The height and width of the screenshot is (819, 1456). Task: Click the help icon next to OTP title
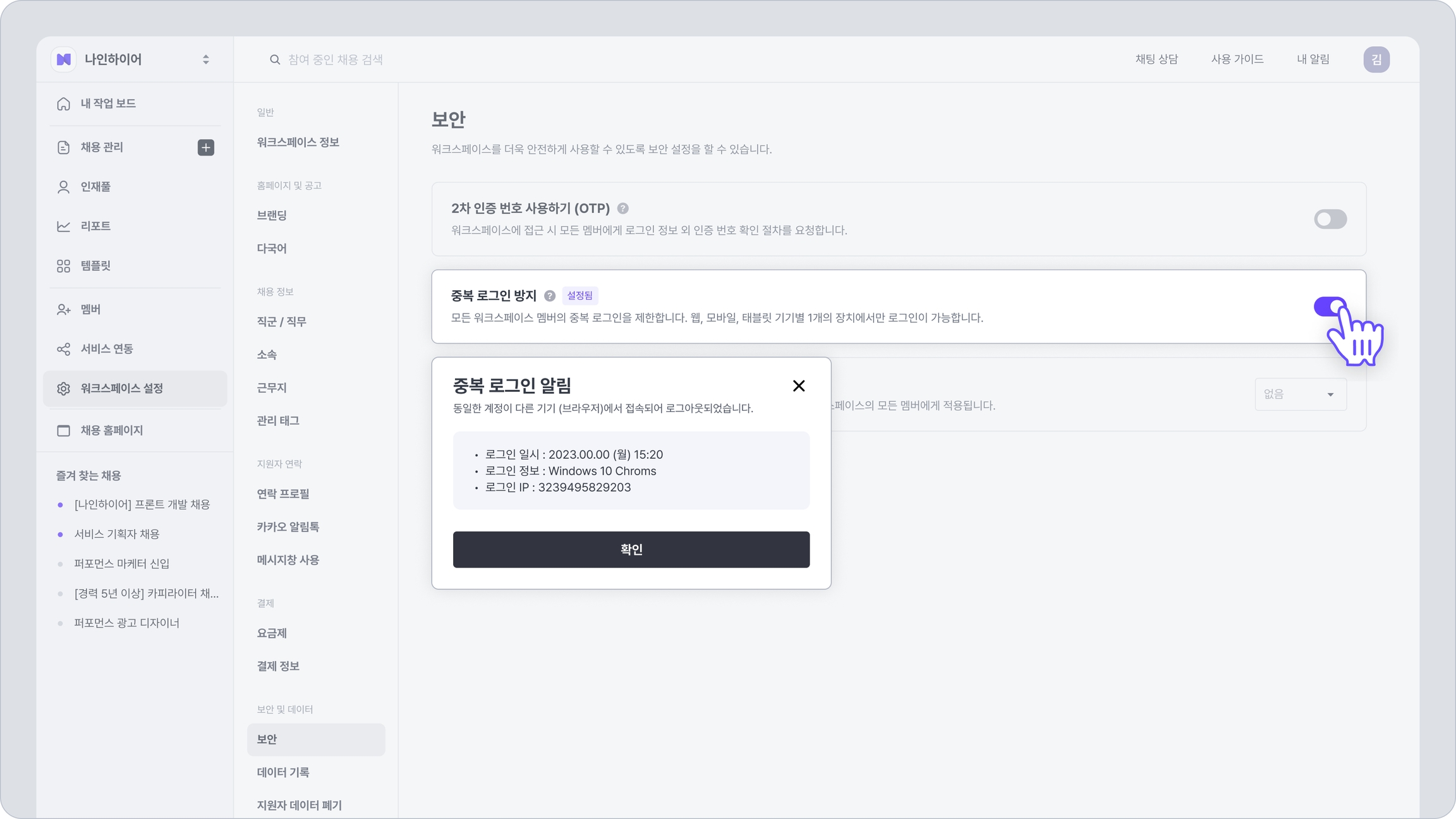tap(622, 209)
